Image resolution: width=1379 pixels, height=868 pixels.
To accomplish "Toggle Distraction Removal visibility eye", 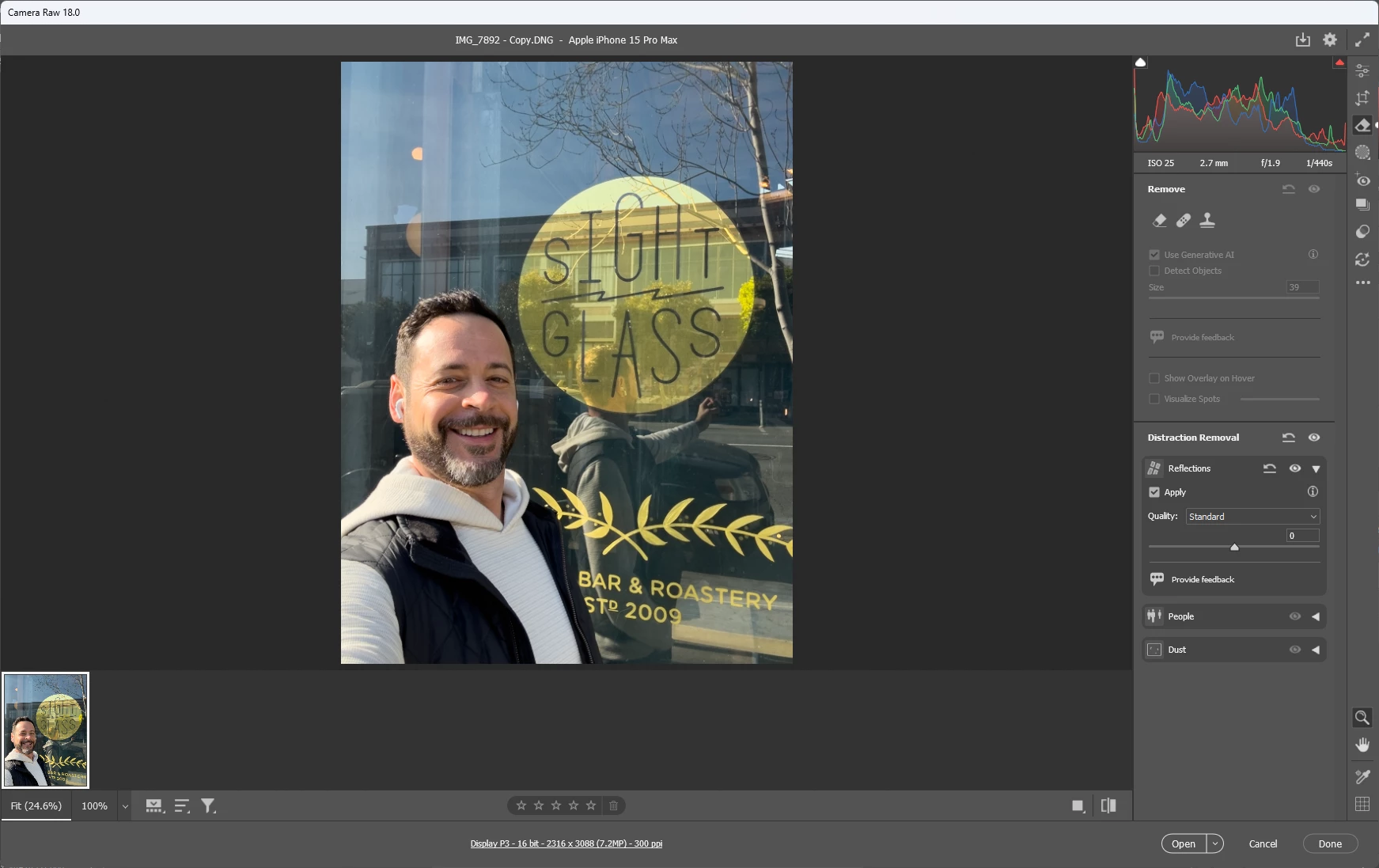I will (1314, 438).
